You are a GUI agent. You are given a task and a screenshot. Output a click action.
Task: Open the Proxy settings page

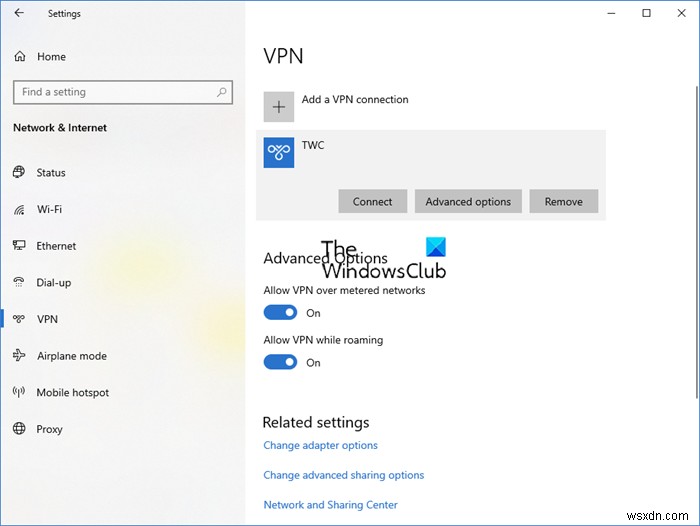click(50, 429)
